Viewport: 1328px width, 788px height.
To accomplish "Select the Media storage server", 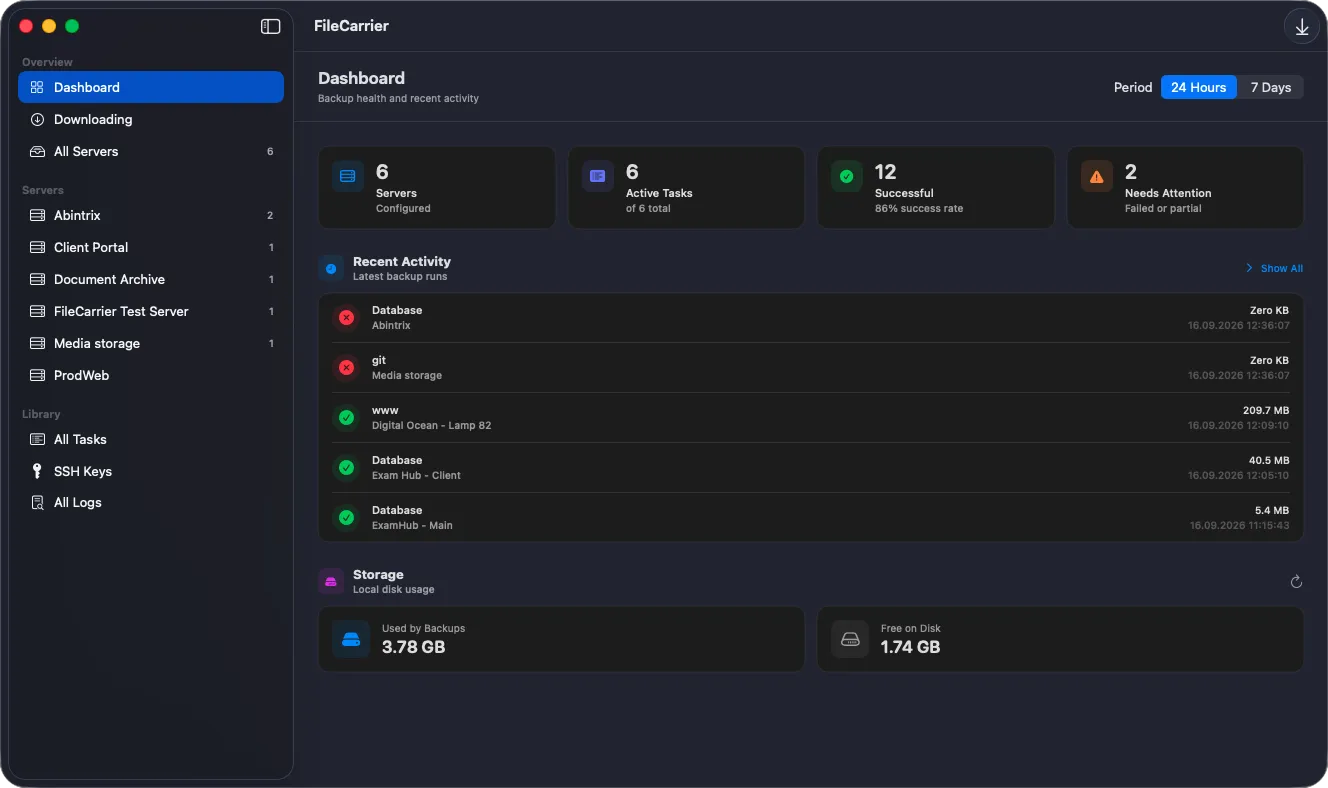I will tap(151, 343).
